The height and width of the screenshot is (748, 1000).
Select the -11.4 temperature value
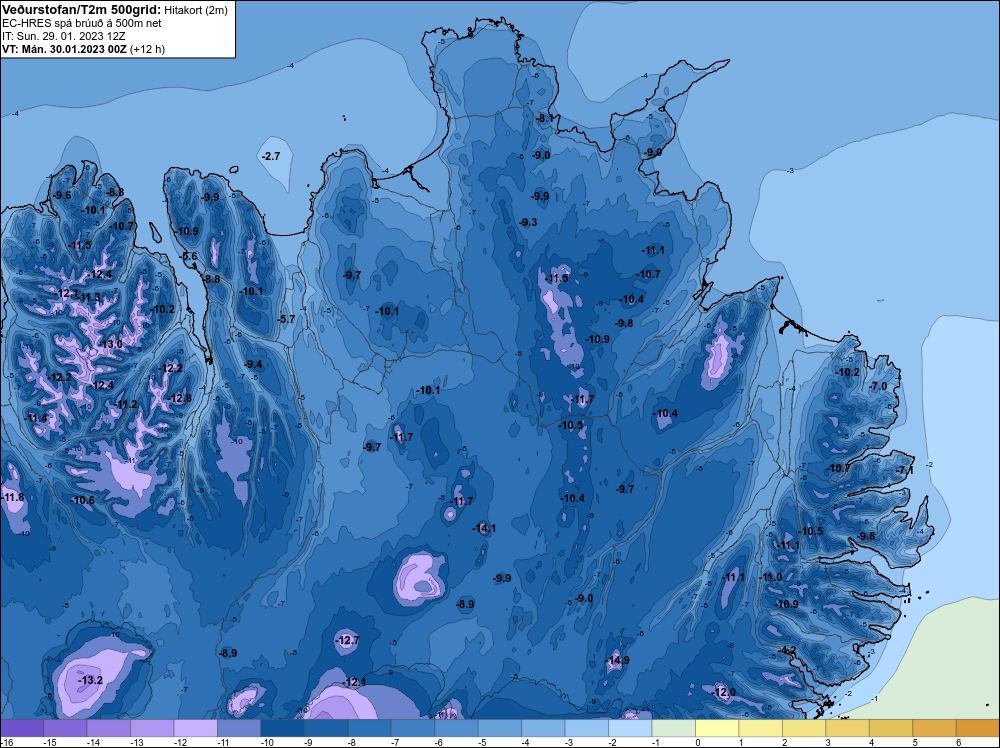click(36, 419)
